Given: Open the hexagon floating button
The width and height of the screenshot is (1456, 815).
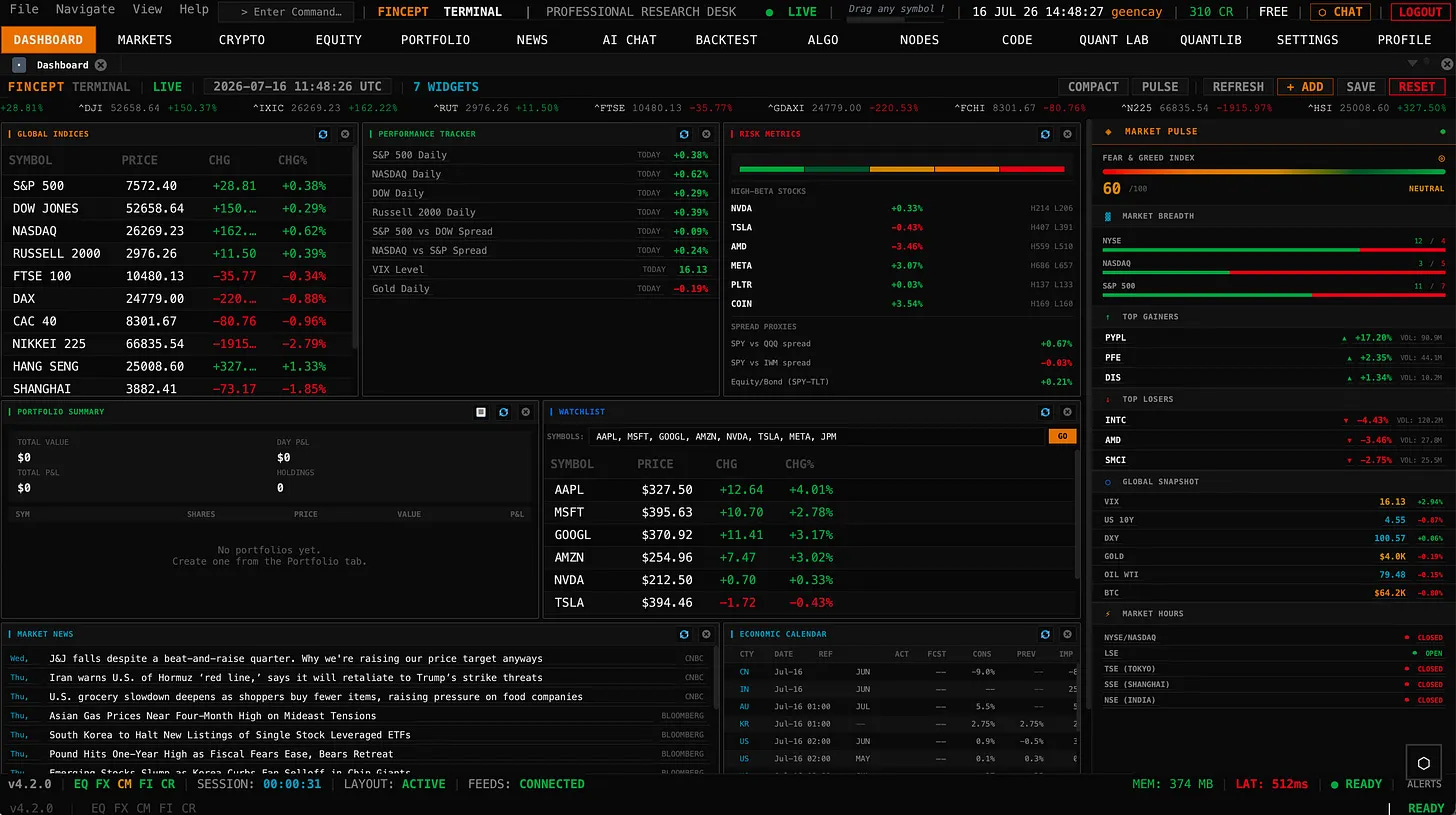Looking at the screenshot, I should coord(1424,763).
